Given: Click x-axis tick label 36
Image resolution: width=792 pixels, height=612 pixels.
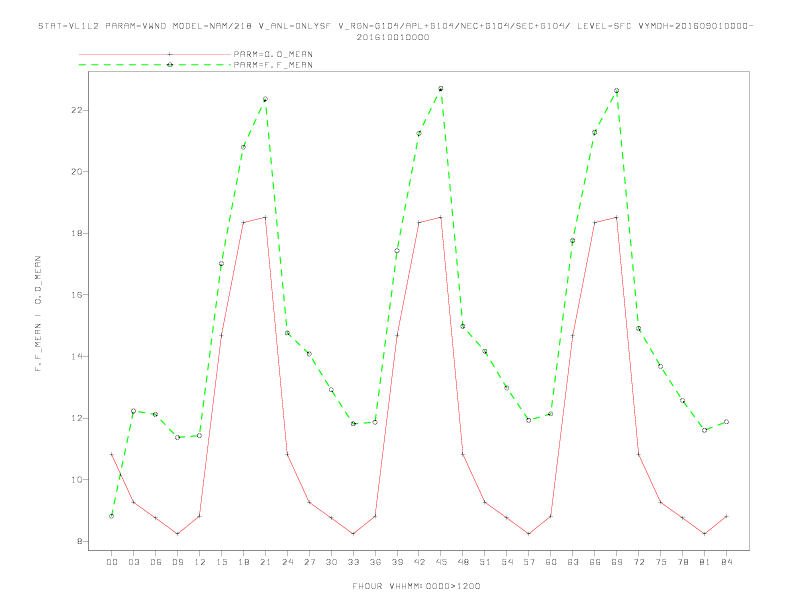Looking at the screenshot, I should [x=375, y=562].
